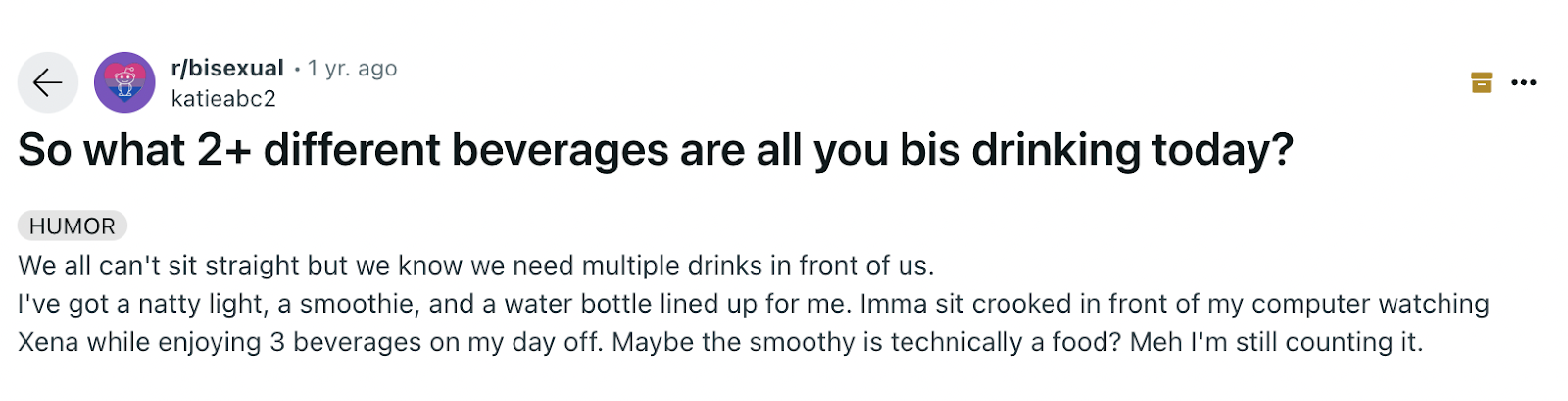
Task: Click the "Meh I'm still counting it." sentence
Action: click(1276, 342)
